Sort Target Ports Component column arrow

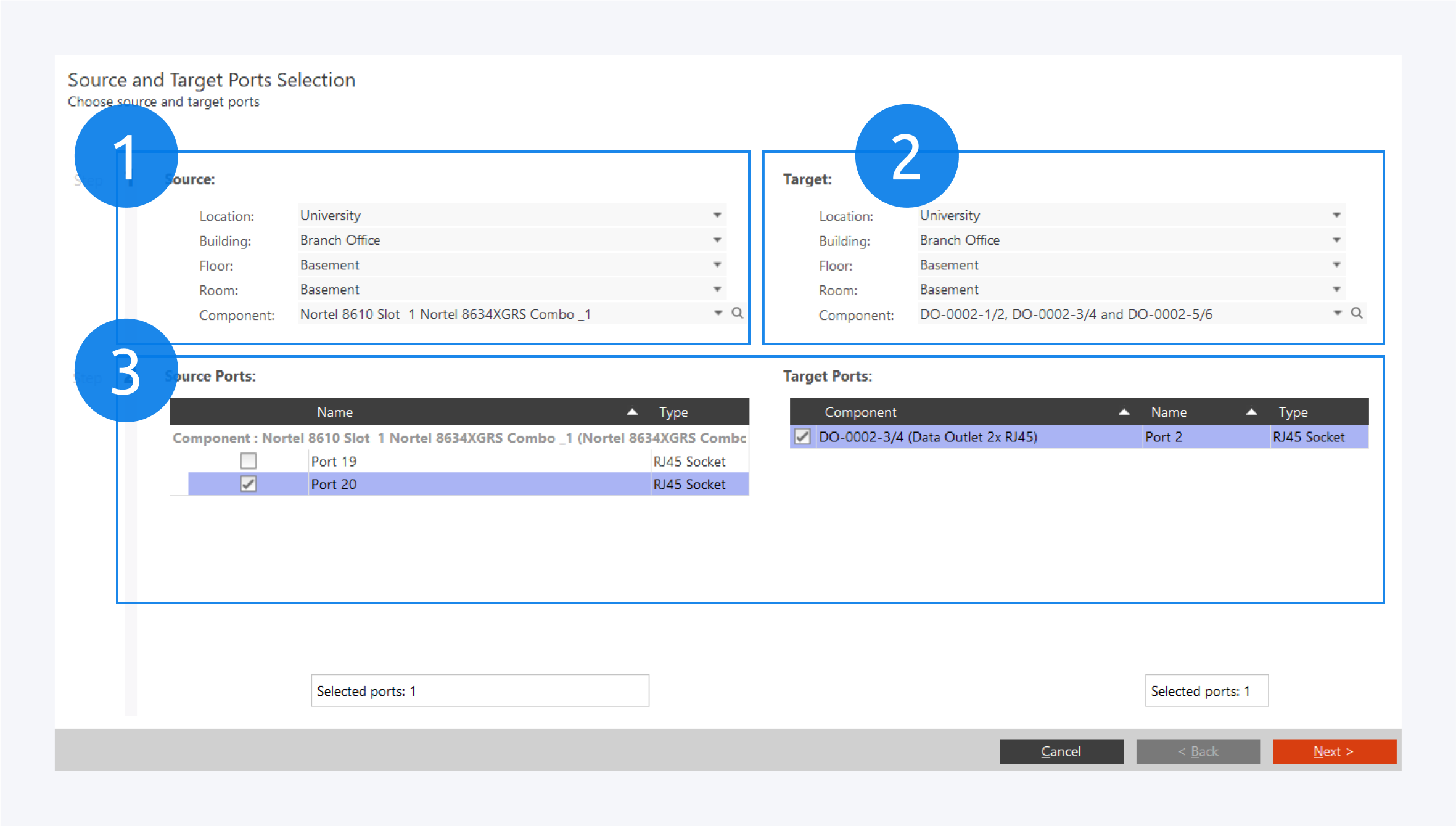click(1124, 412)
